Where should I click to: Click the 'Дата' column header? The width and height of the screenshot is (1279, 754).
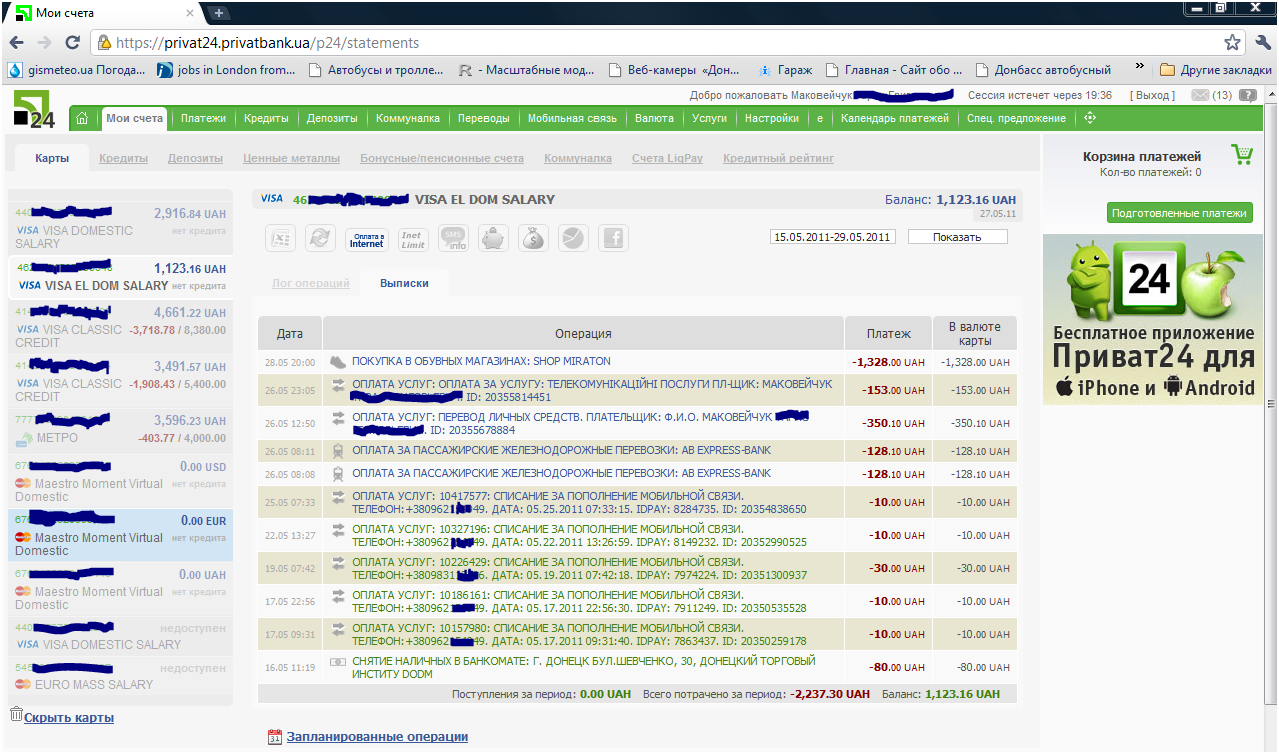(x=290, y=334)
